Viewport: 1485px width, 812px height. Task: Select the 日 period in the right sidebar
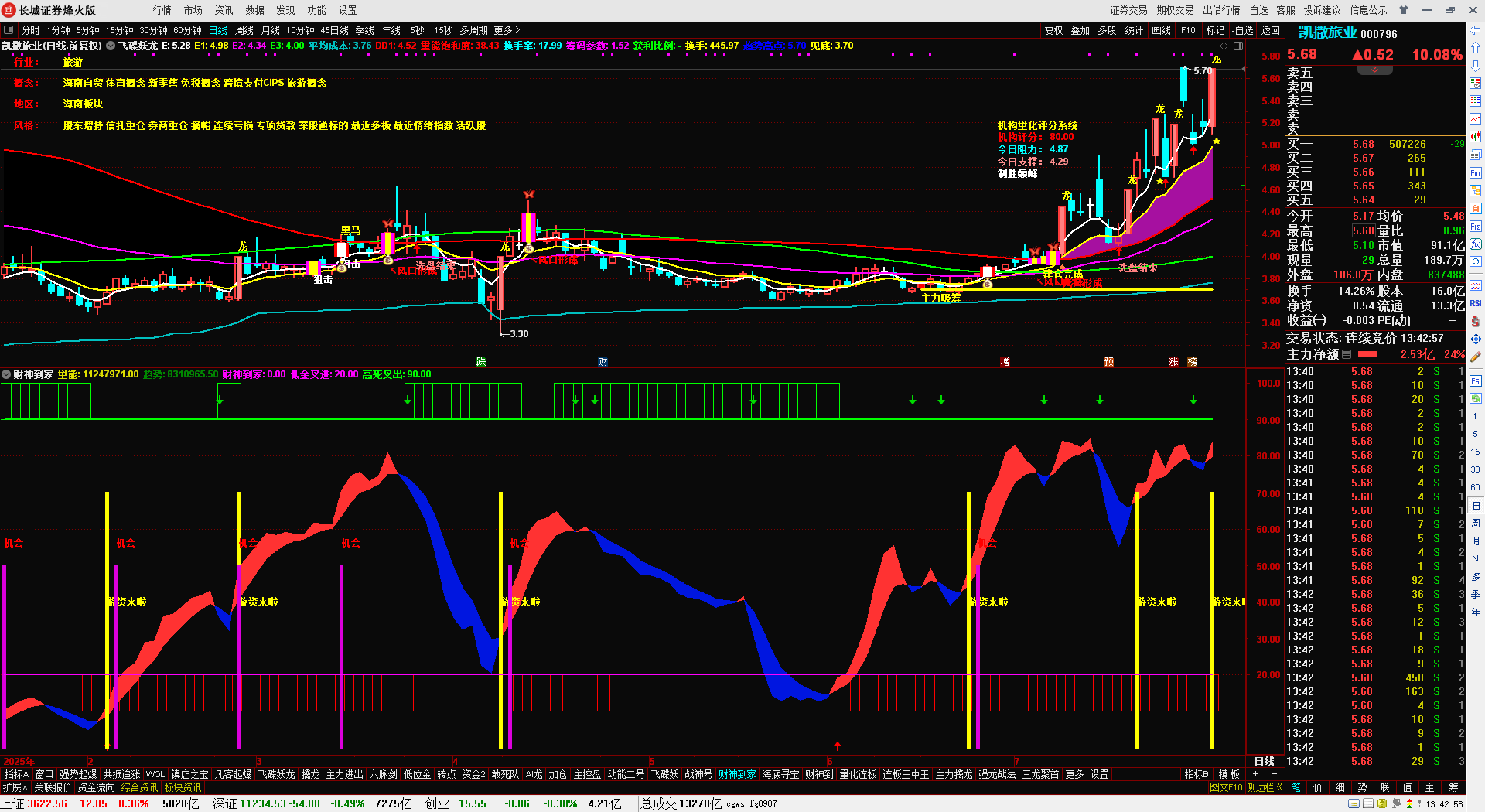[x=1476, y=506]
